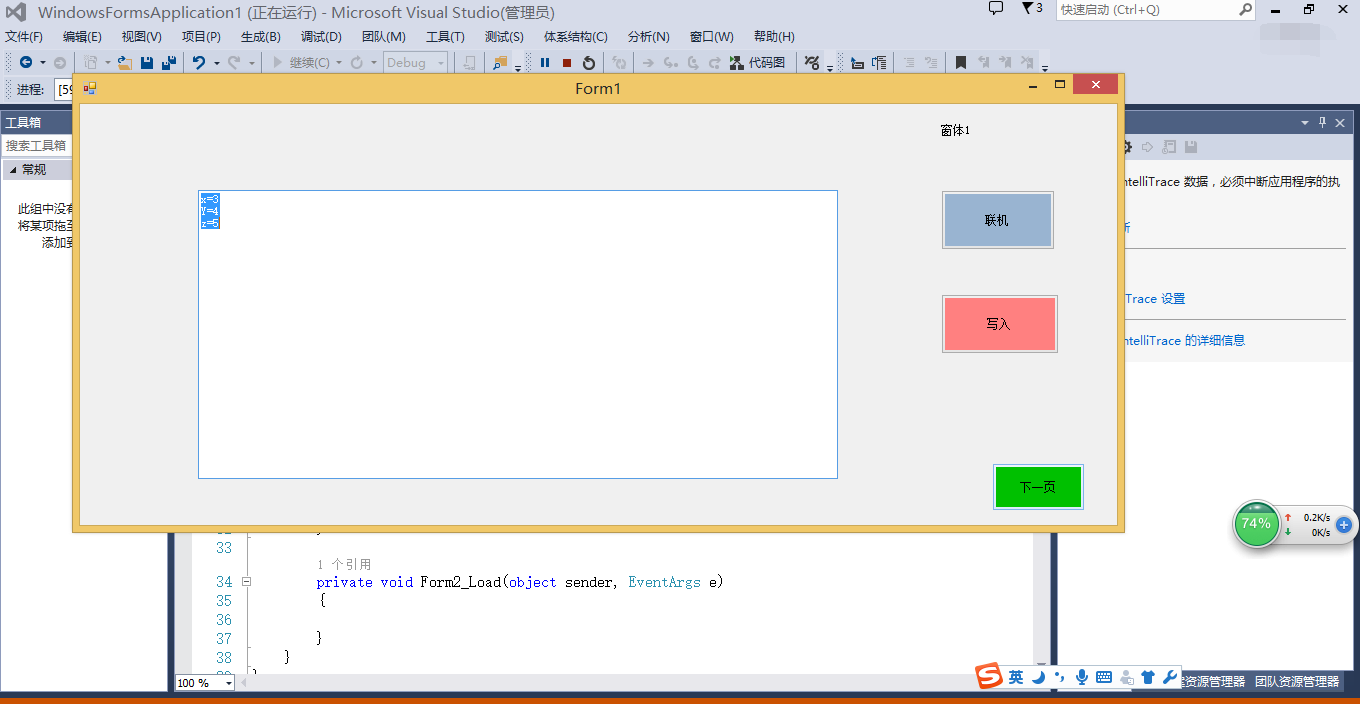The image size is (1360, 704).
Task: Open the 分析(N) menu
Action: 649,37
